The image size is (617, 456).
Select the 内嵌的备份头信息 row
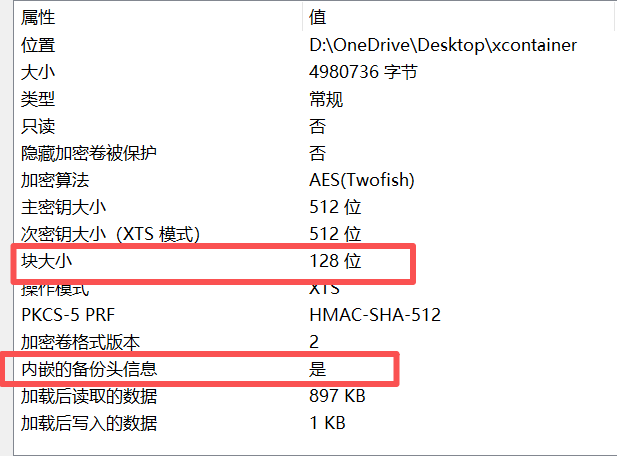[x=89, y=369]
